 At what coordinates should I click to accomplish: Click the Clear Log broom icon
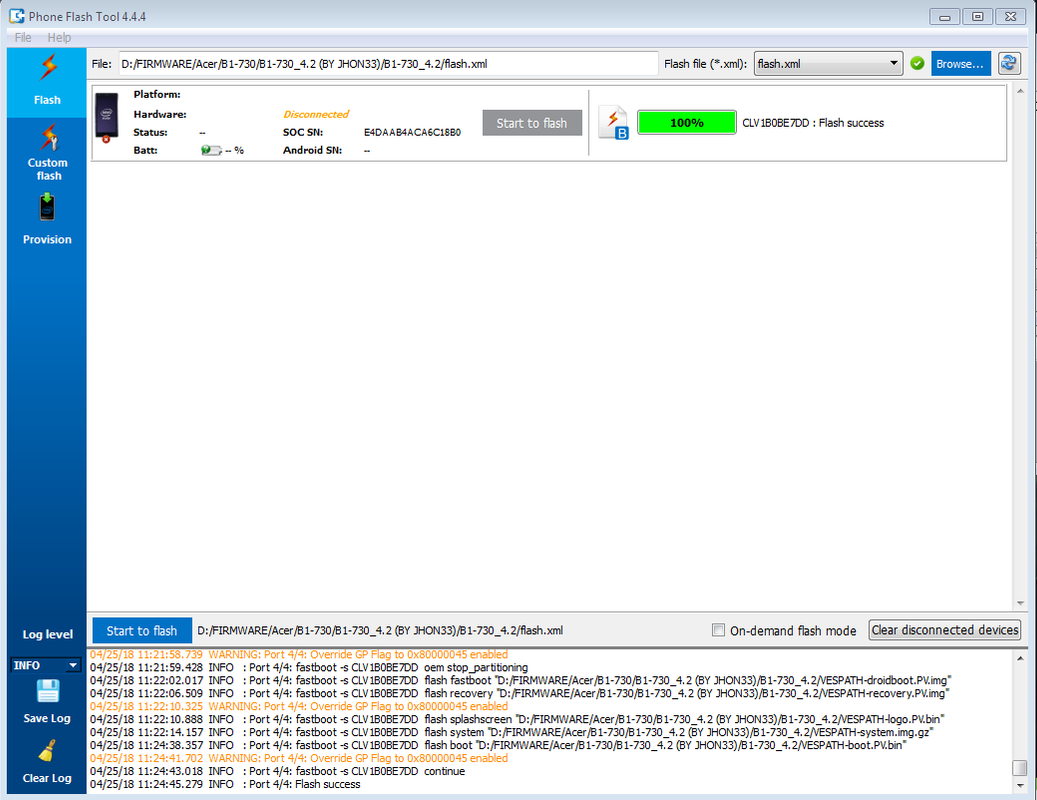(47, 751)
